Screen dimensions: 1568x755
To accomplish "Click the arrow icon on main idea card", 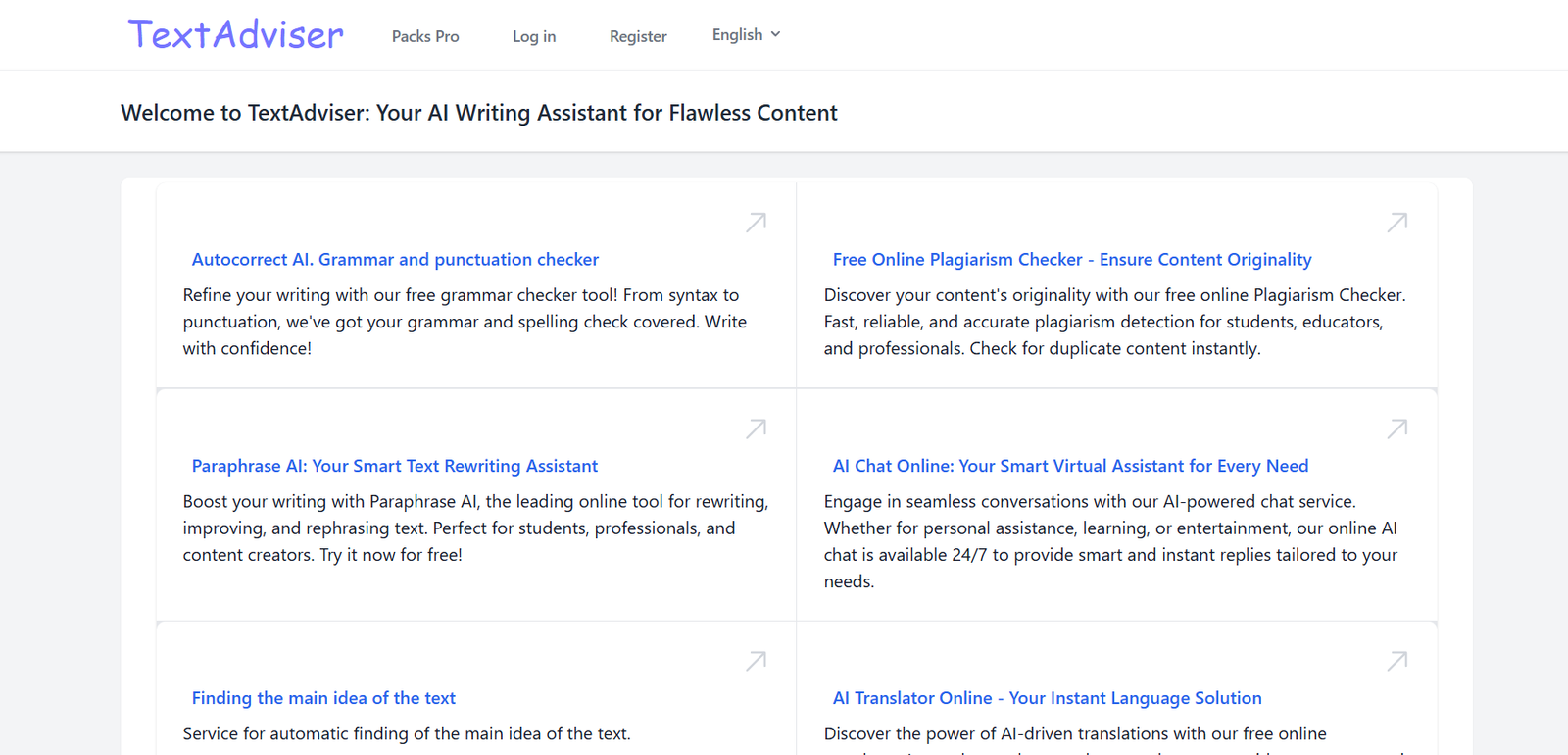I will click(x=756, y=661).
